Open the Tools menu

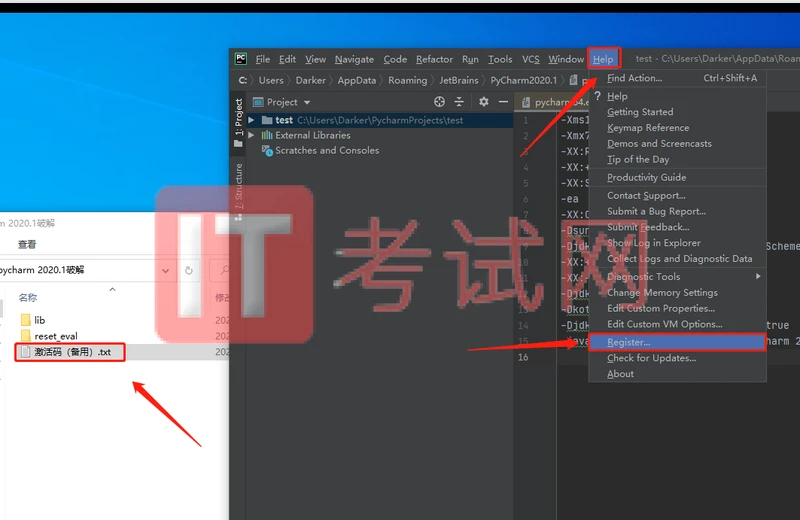coord(500,59)
